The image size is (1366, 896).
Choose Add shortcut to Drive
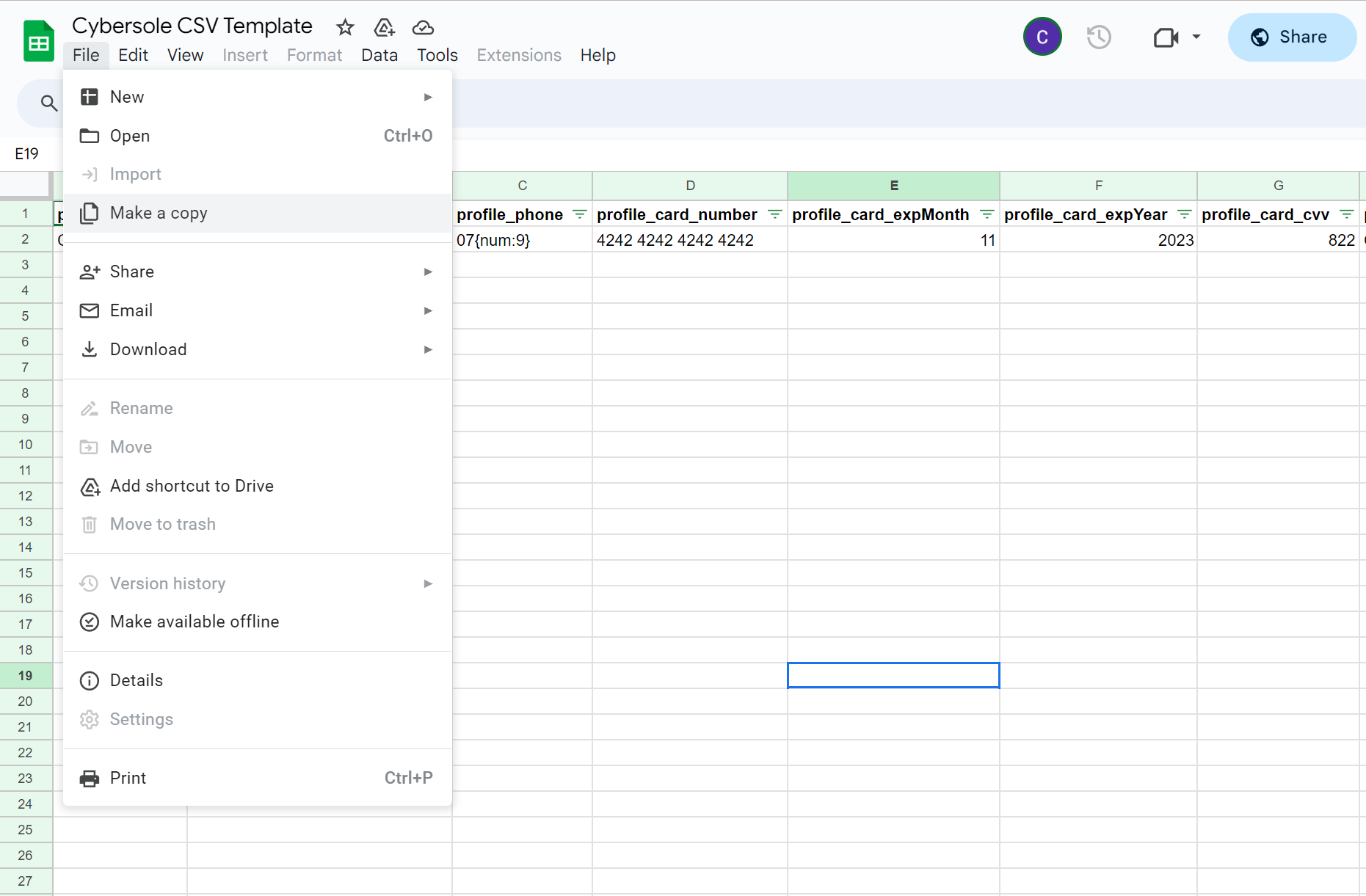pos(258,486)
